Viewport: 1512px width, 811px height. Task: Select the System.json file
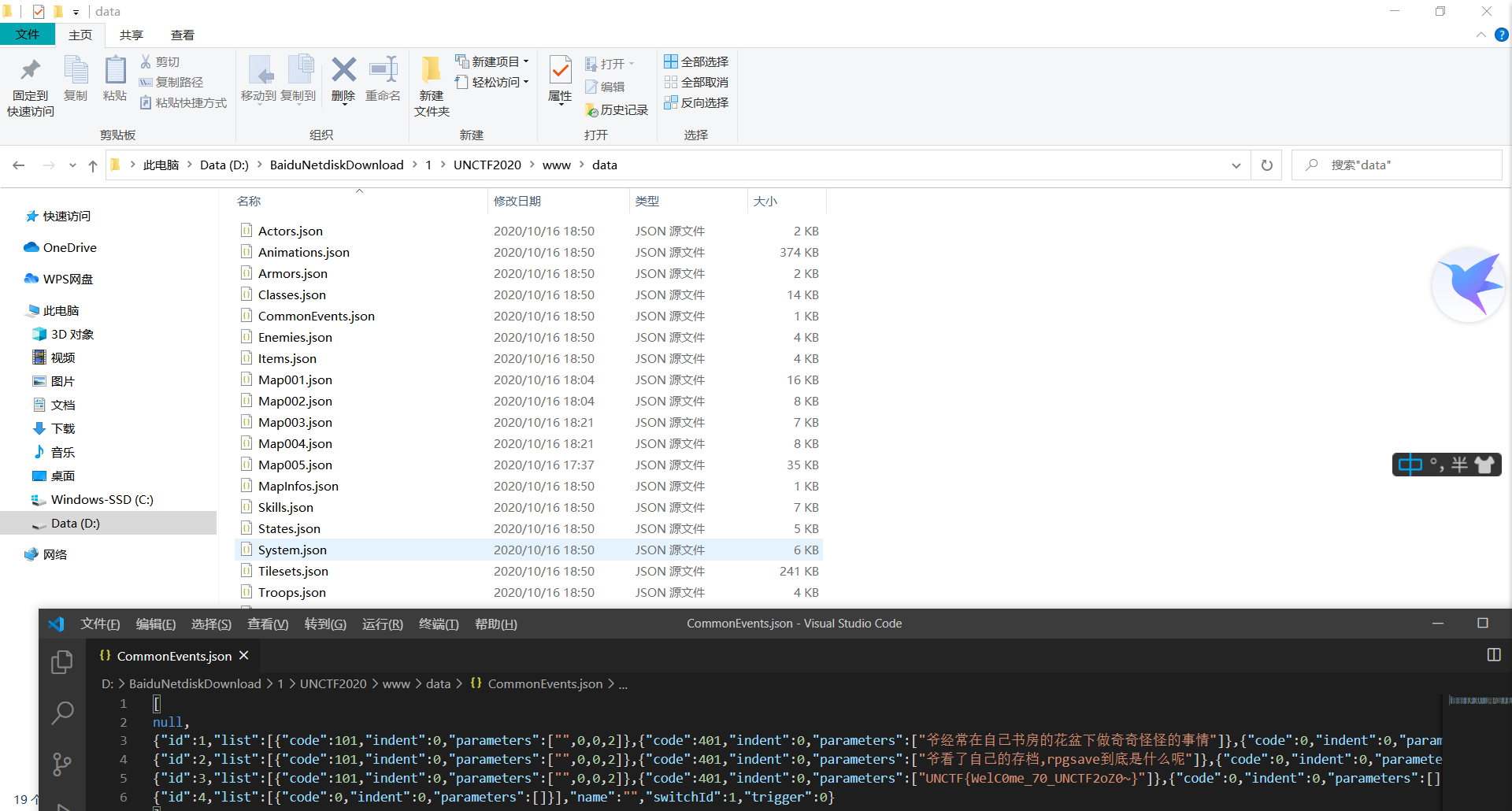[529, 550]
